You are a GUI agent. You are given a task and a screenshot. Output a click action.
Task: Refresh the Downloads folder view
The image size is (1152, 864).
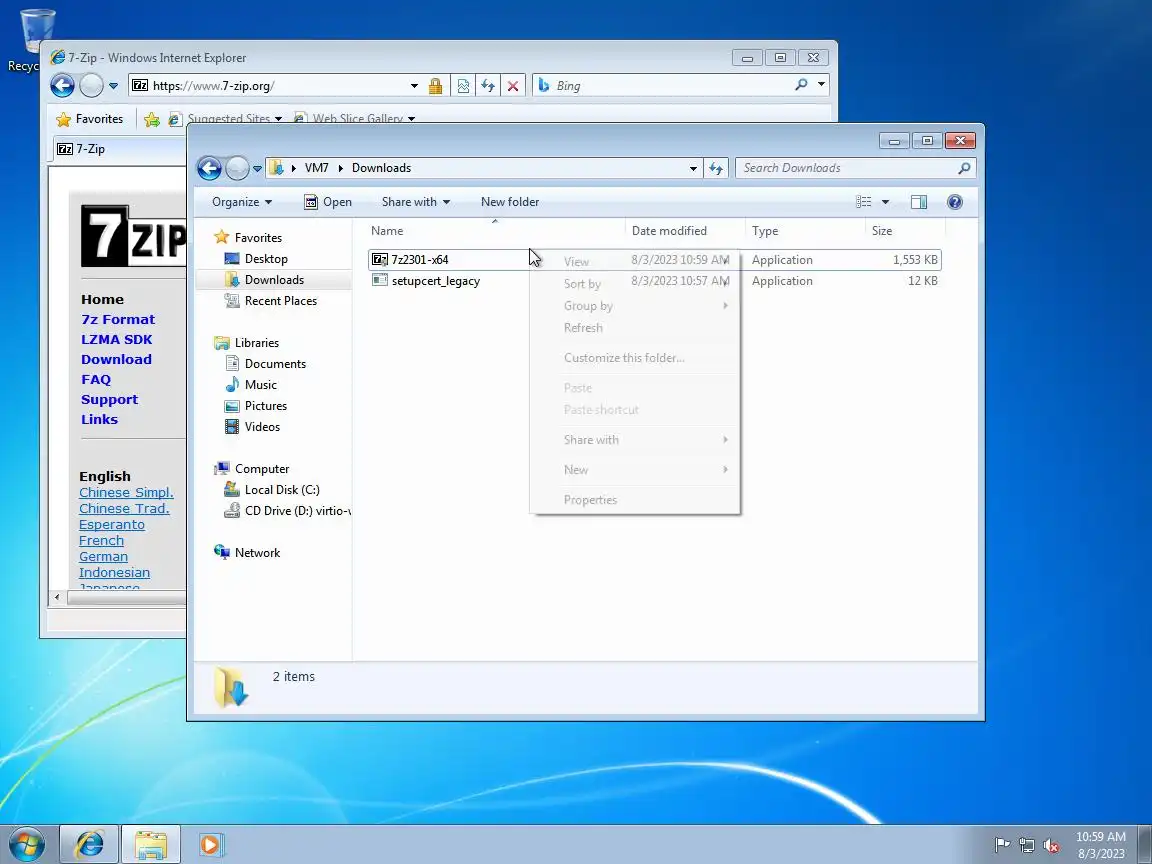[716, 168]
